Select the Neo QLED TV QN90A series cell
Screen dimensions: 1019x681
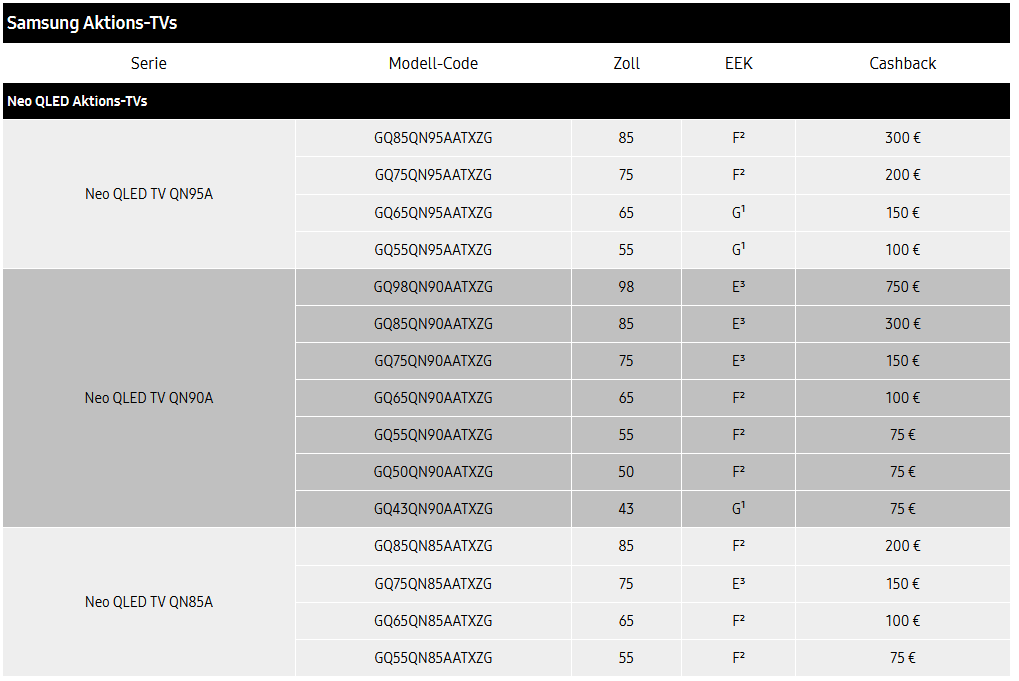coord(149,398)
